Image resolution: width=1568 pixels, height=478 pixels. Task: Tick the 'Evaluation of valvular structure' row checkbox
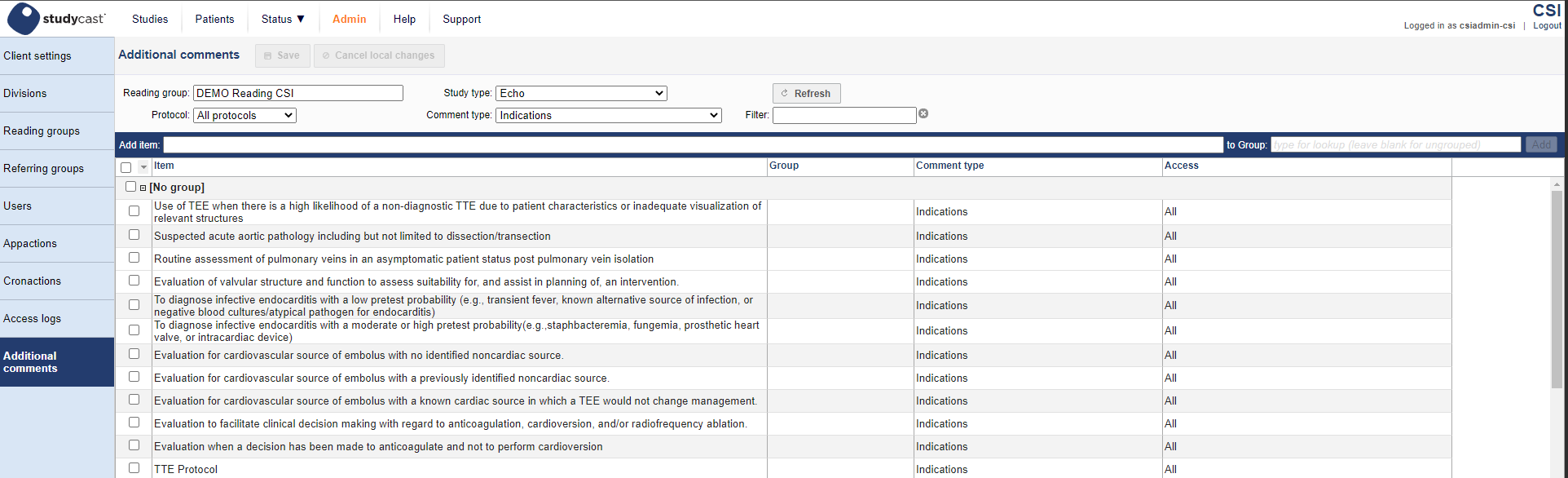pos(134,281)
